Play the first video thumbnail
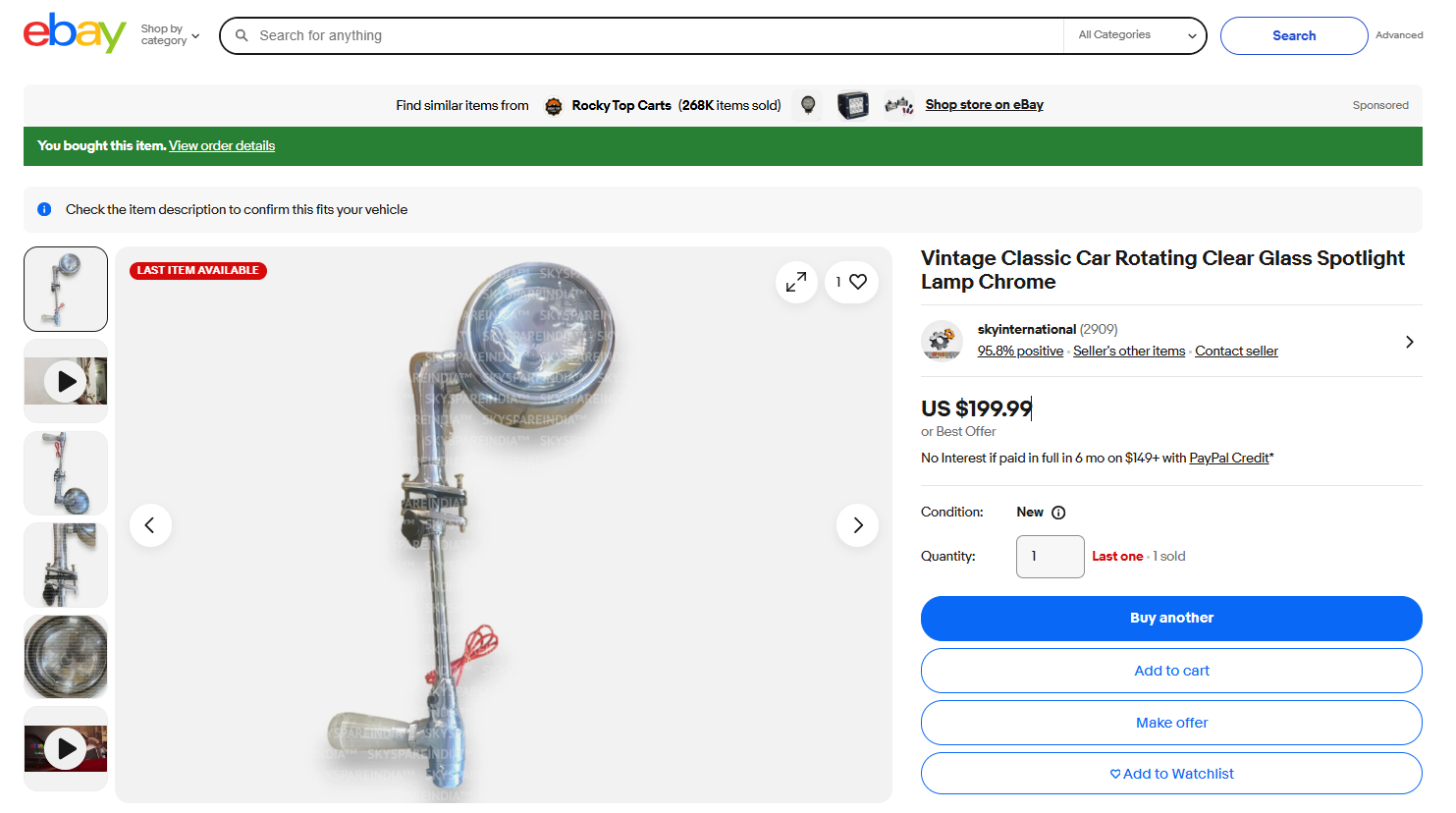 coord(66,381)
